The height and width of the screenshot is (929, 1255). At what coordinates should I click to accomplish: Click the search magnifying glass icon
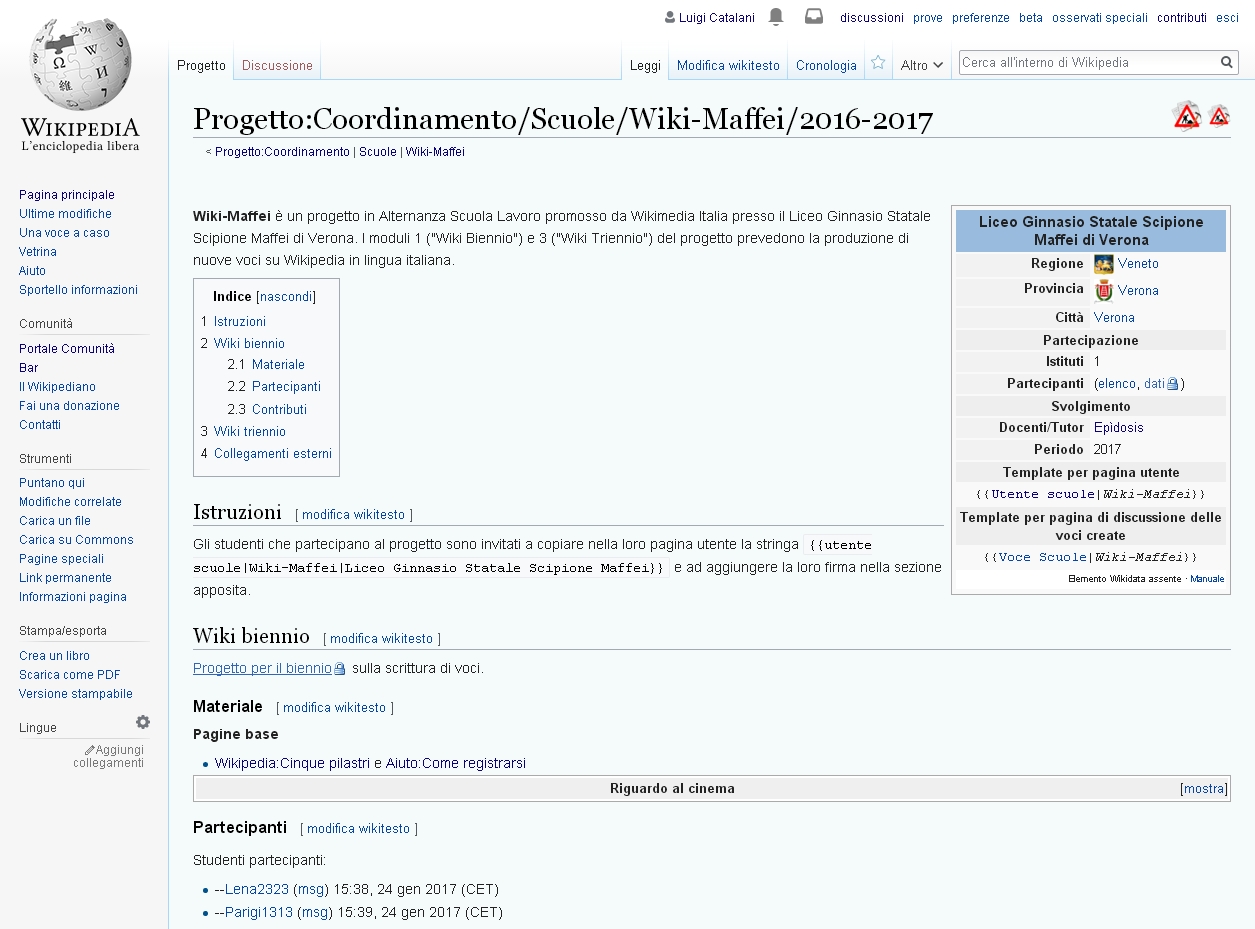click(x=1227, y=63)
